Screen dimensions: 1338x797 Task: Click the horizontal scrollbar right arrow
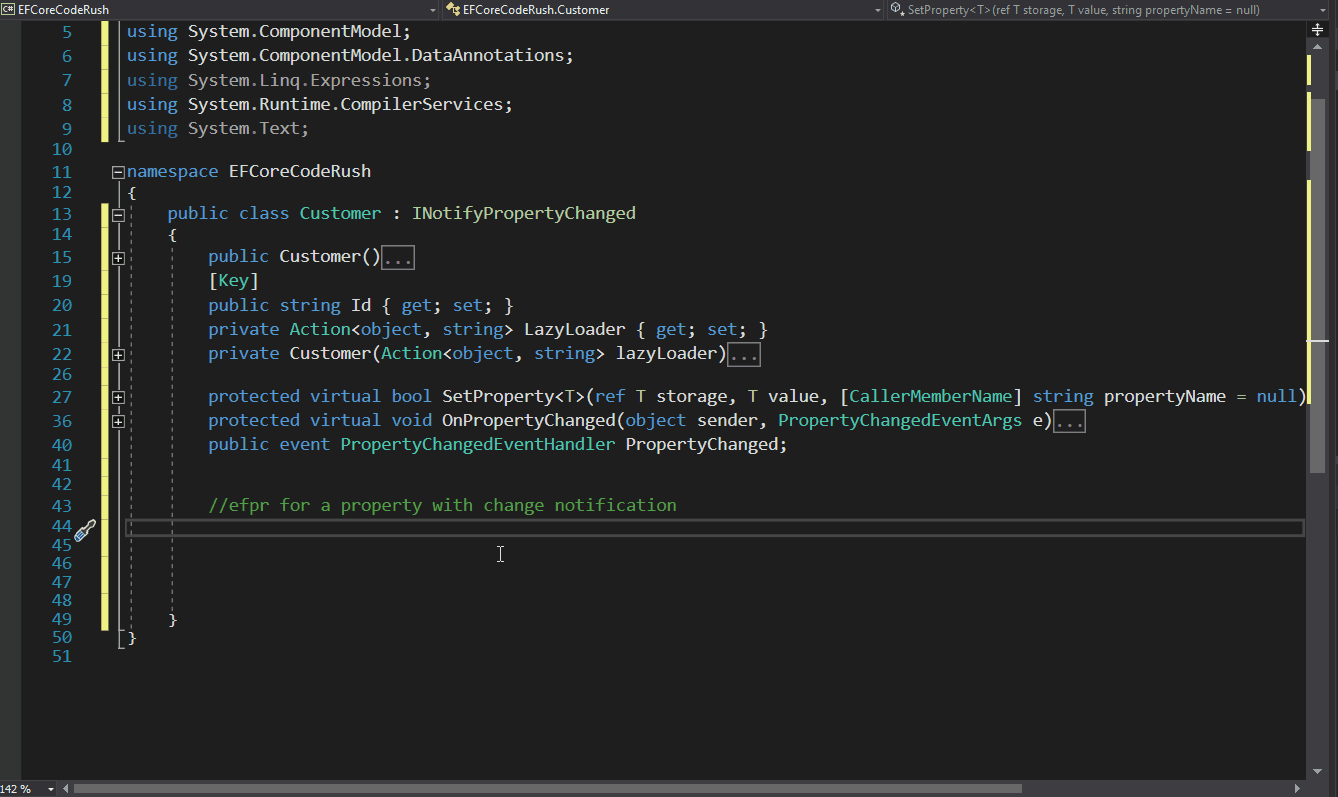click(x=1297, y=789)
